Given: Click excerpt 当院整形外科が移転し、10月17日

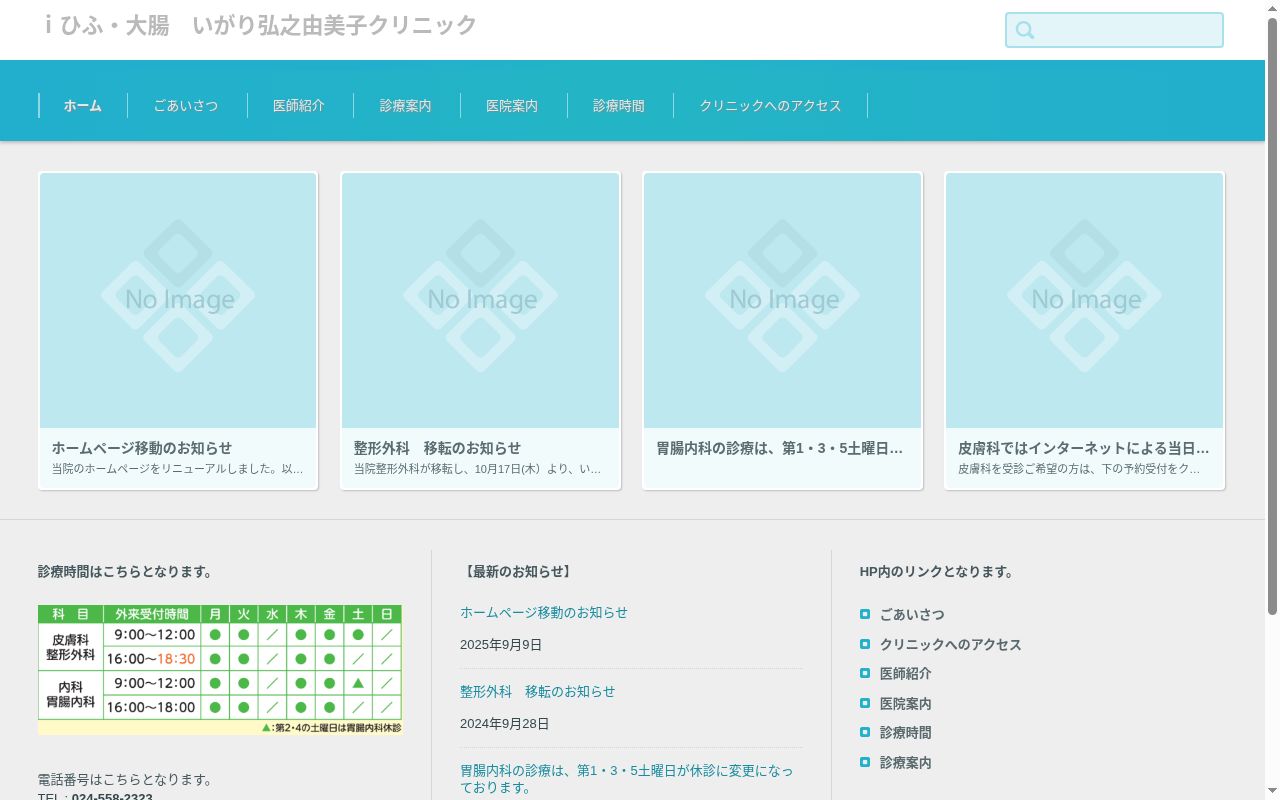Looking at the screenshot, I should pyautogui.click(x=478, y=468).
